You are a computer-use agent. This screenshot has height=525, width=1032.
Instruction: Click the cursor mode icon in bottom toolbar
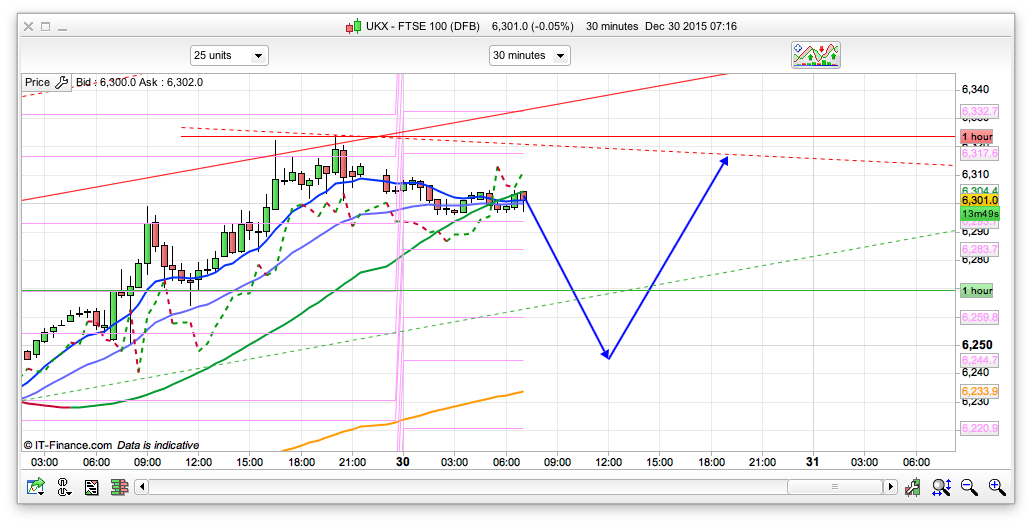[x=64, y=487]
